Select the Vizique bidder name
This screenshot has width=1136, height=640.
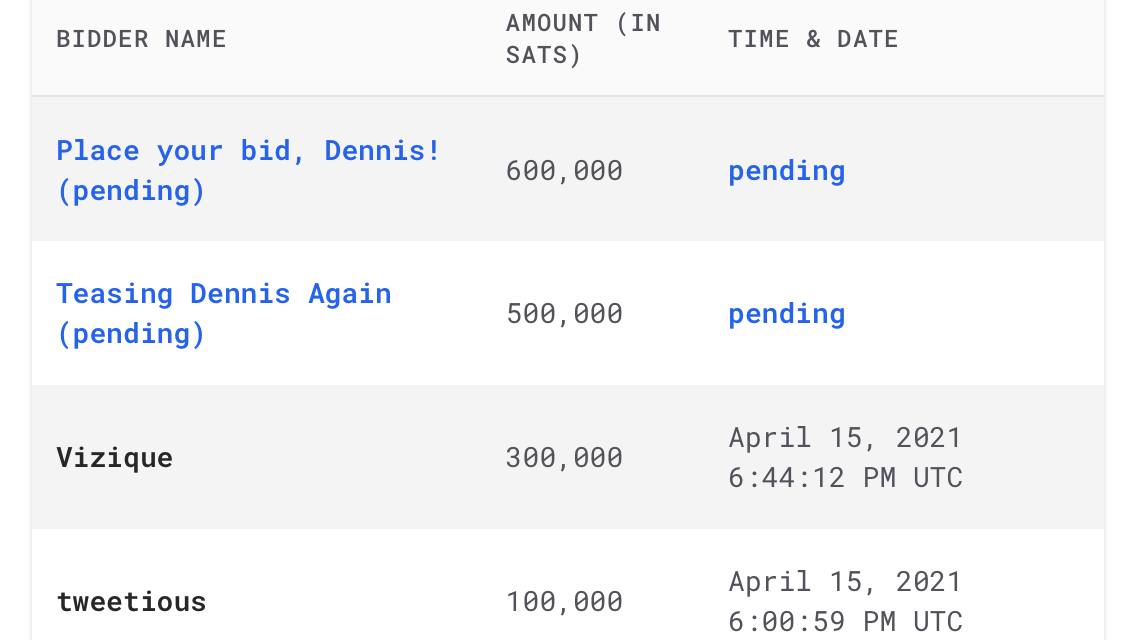(114, 457)
